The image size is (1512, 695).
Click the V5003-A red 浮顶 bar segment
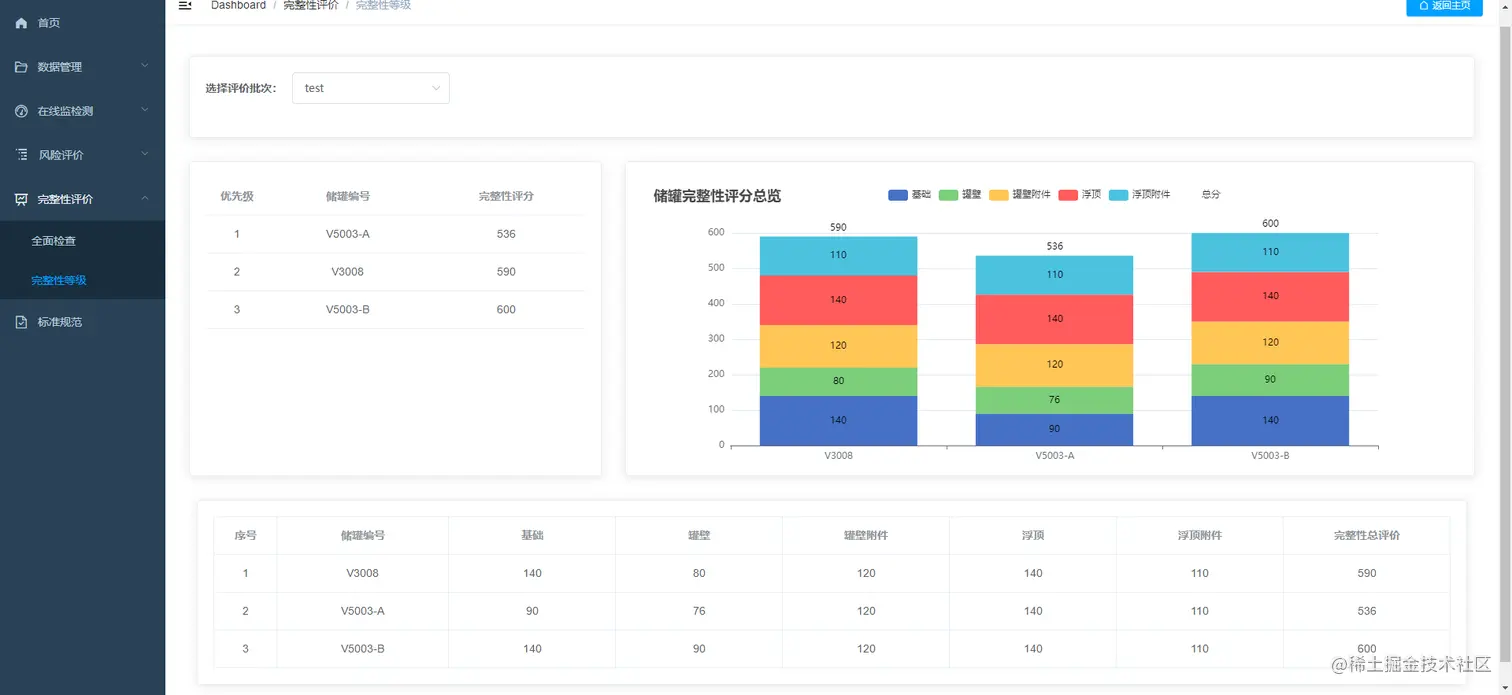[1054, 319]
